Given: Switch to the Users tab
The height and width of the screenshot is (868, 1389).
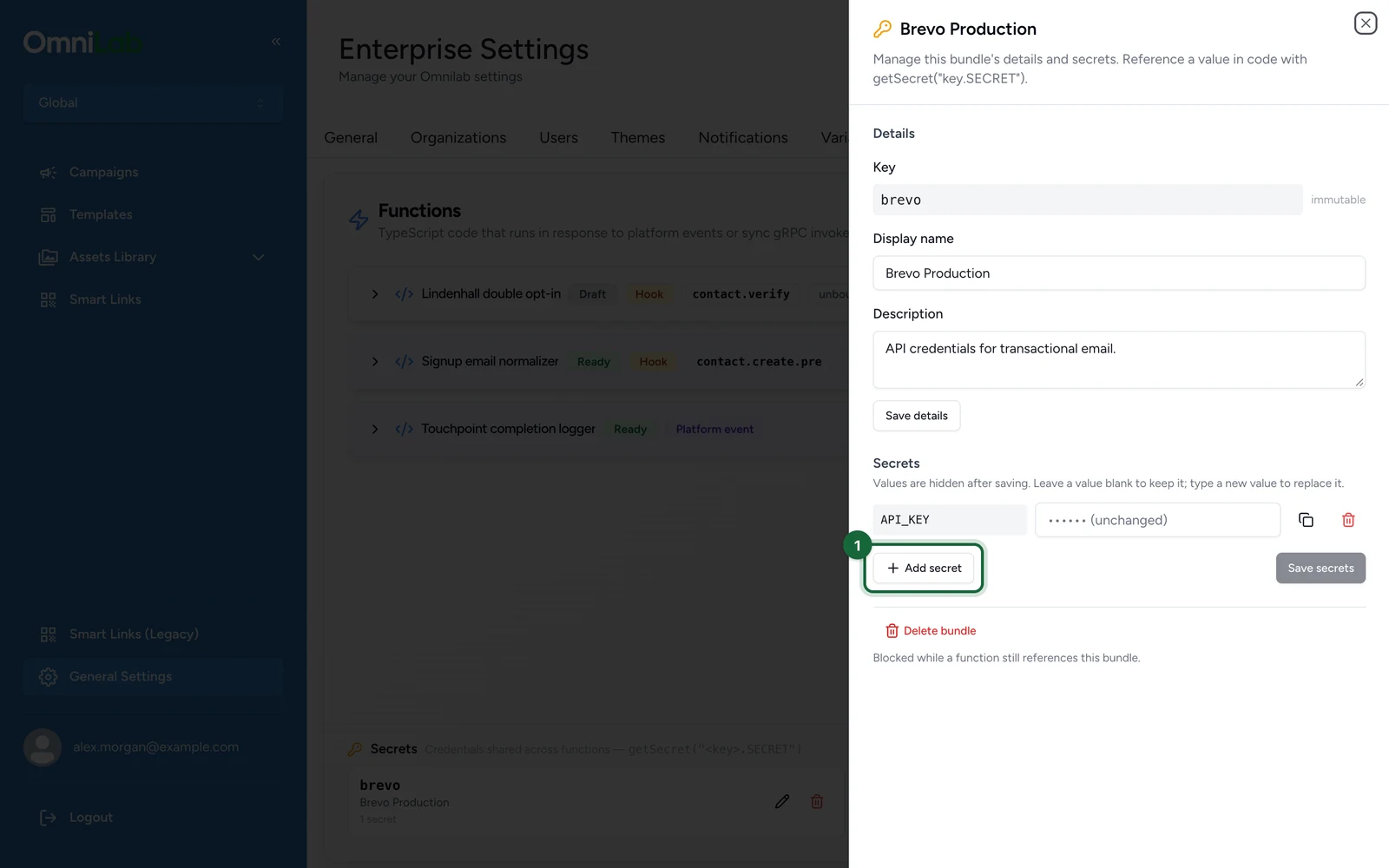Looking at the screenshot, I should click(558, 137).
